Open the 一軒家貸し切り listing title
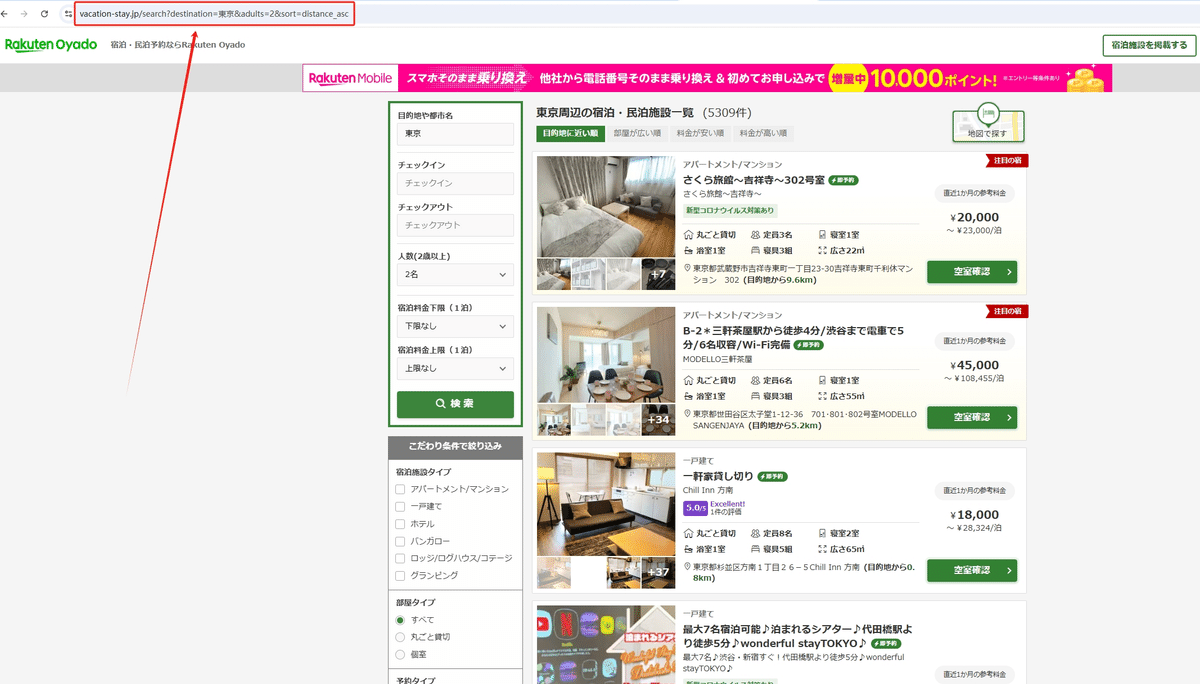 pyautogui.click(x=718, y=476)
